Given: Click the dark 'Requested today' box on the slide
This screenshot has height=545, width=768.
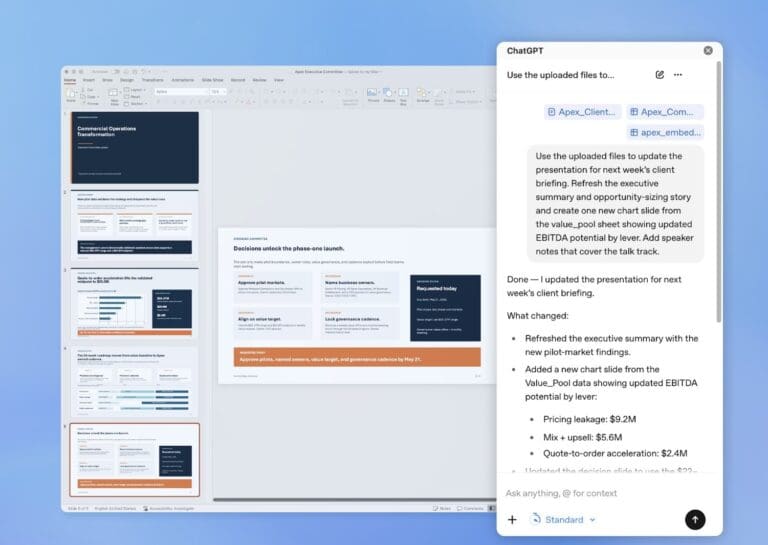Looking at the screenshot, I should (445, 308).
